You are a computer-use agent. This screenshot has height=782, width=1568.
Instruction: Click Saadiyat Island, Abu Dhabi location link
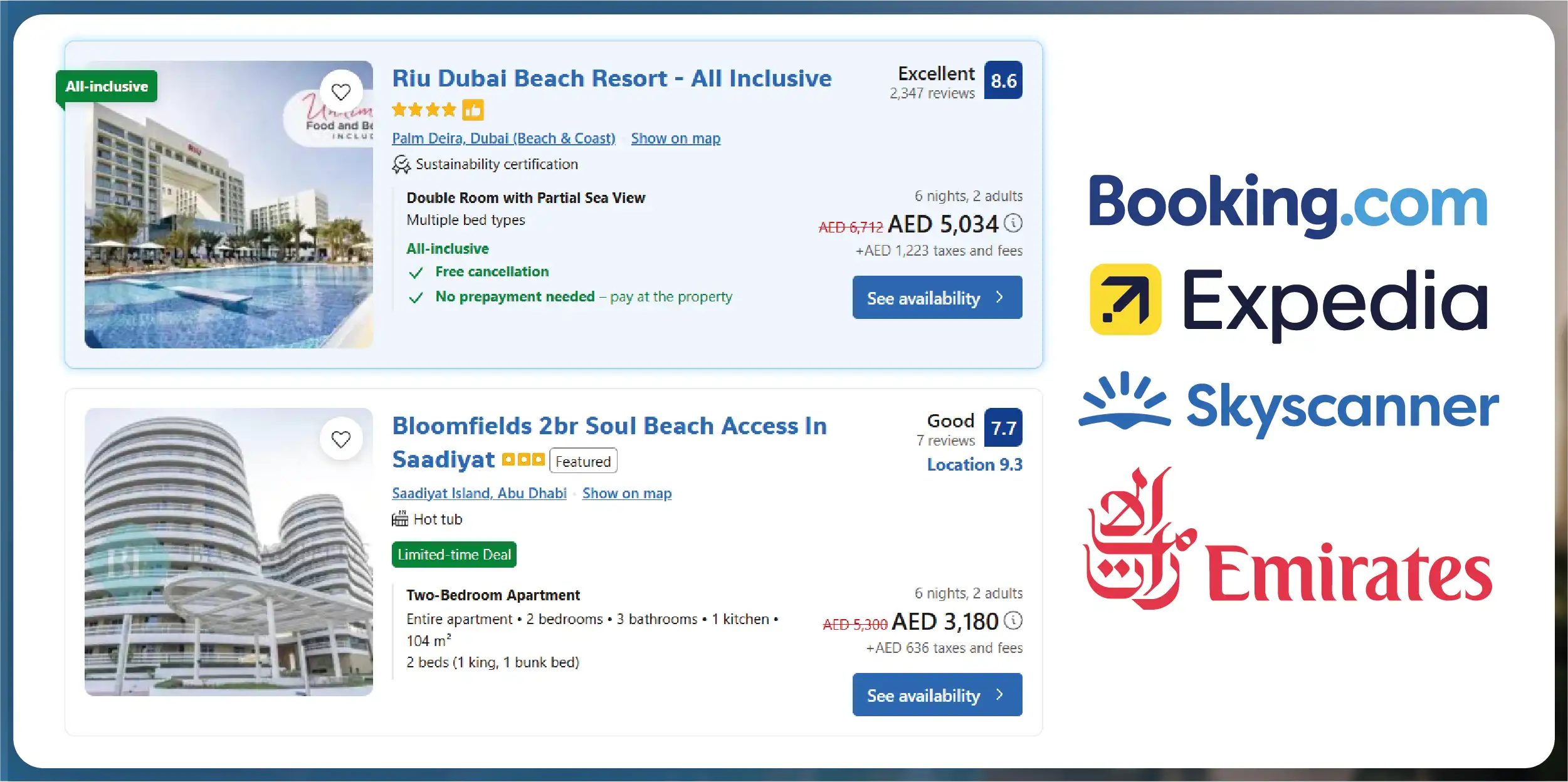click(480, 493)
